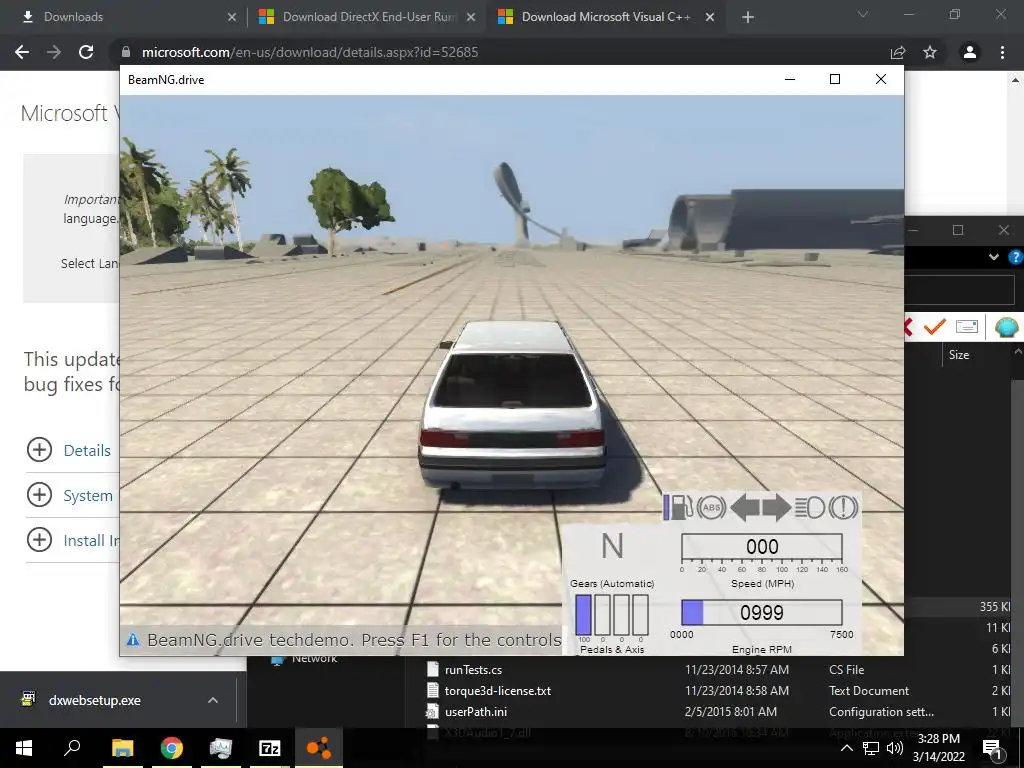Image resolution: width=1024 pixels, height=768 pixels.
Task: Click the Explorer search box
Action: tap(960, 290)
